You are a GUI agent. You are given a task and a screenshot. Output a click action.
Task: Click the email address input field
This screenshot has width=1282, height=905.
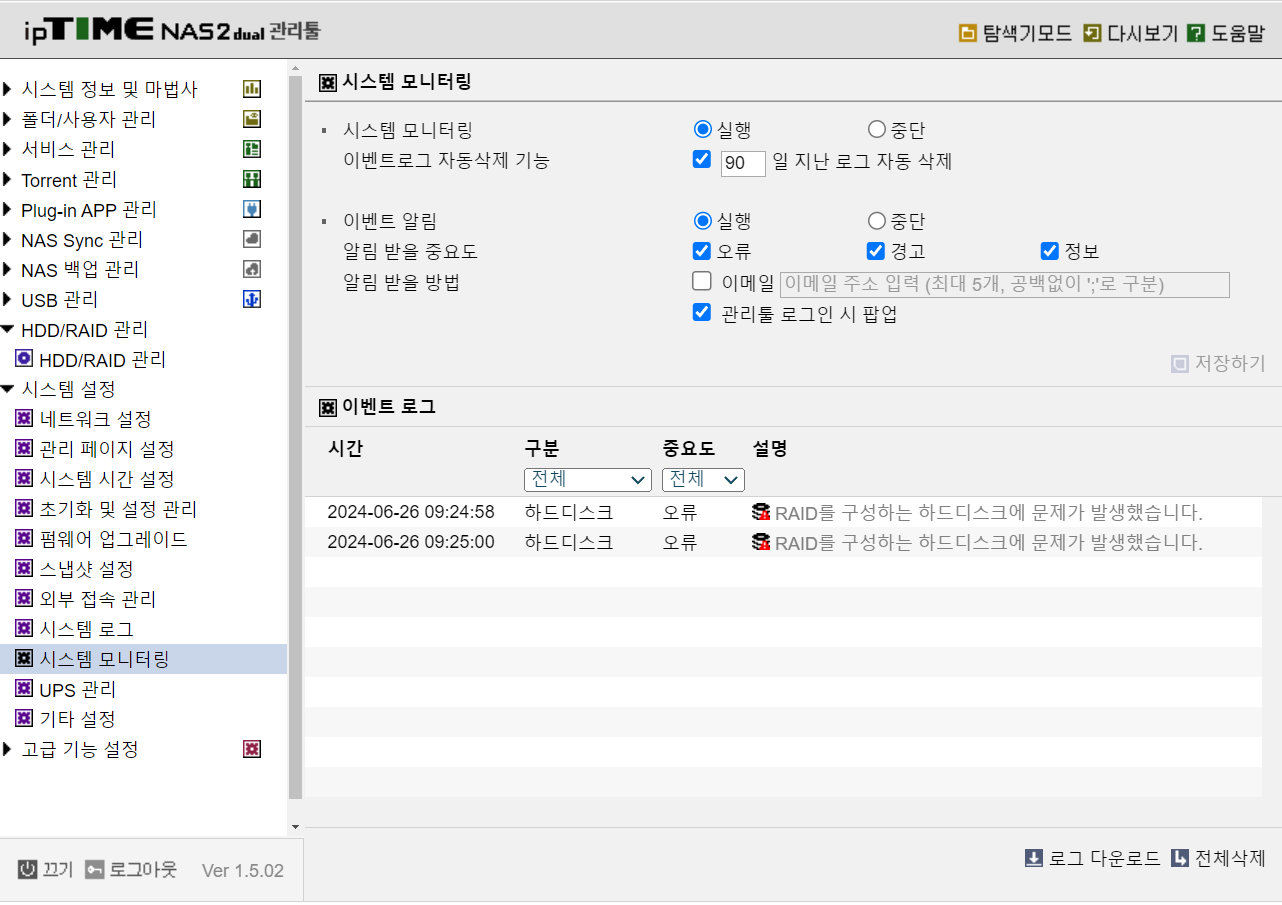[1004, 285]
